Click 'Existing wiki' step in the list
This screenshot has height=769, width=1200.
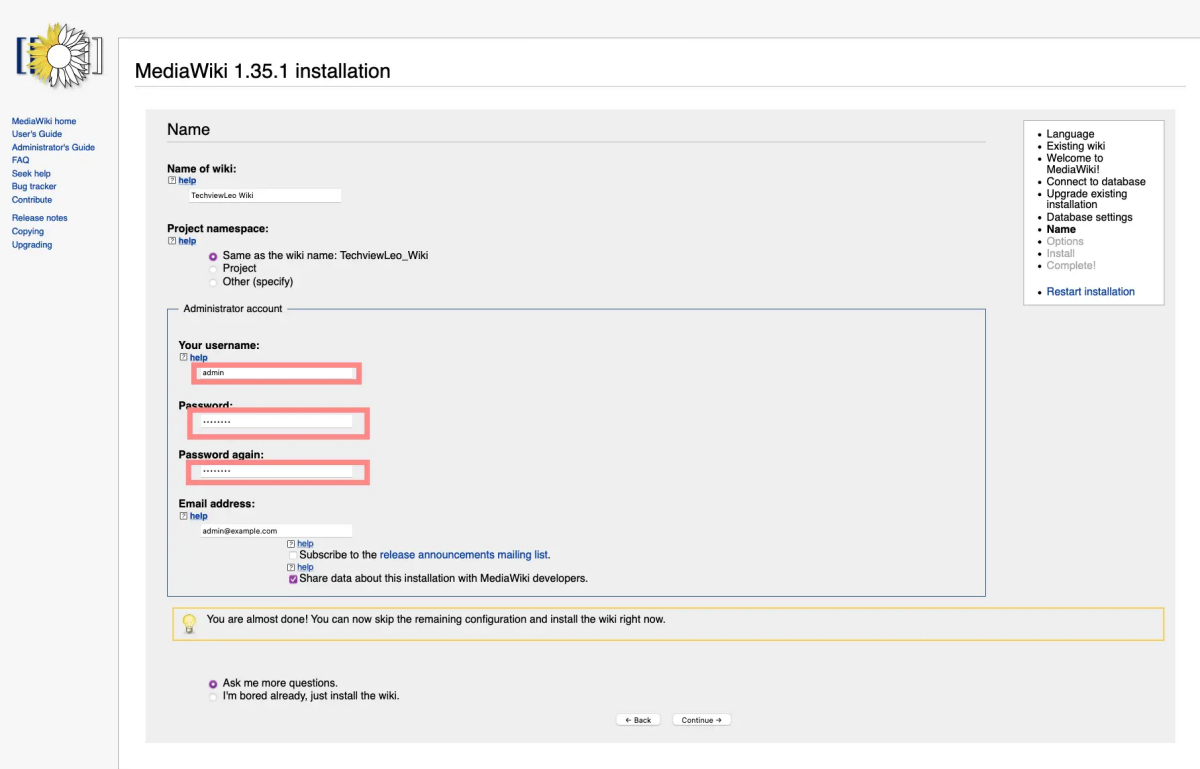1076,146
